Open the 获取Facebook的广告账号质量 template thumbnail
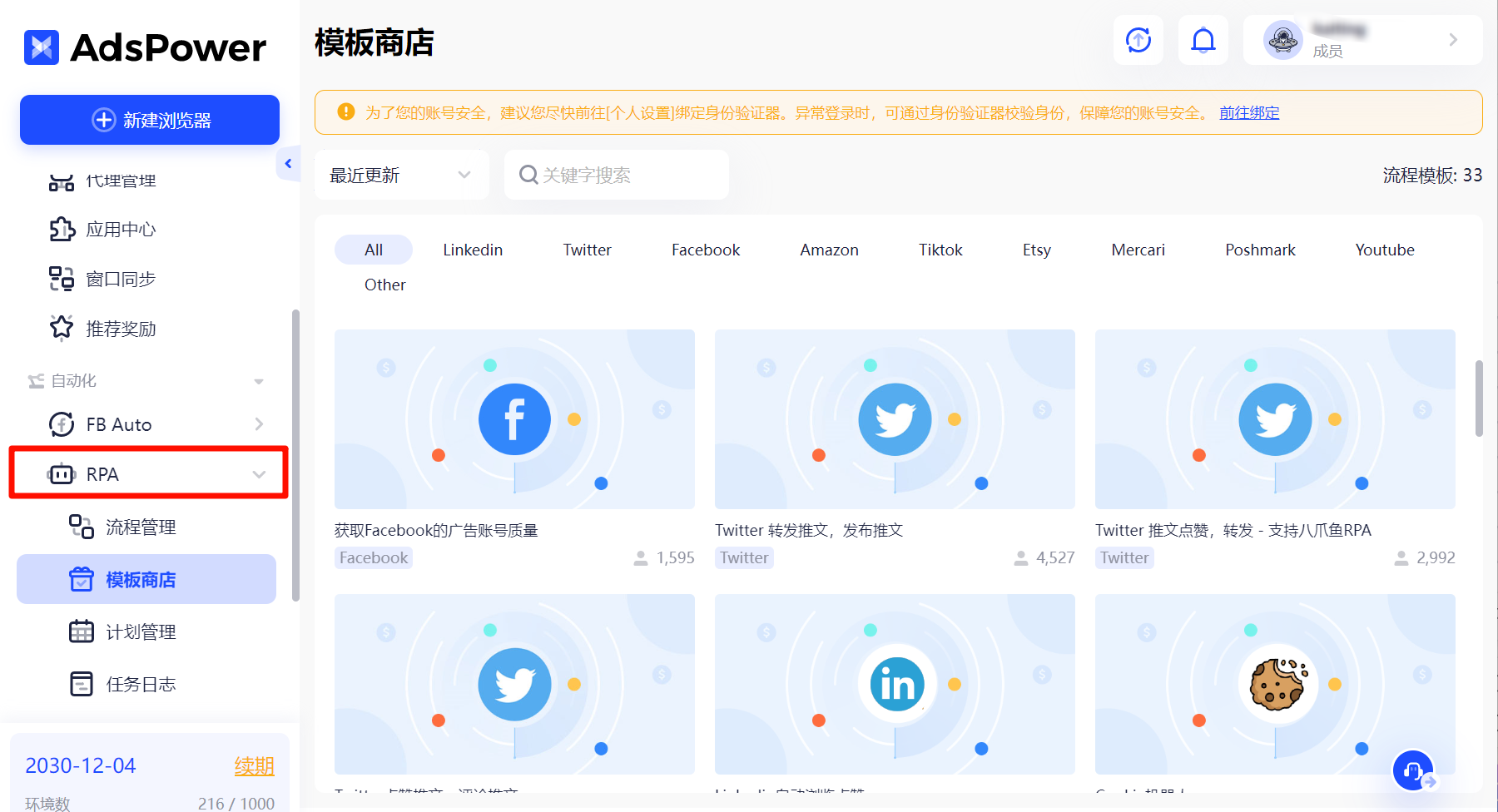This screenshot has width=1498, height=812. coord(514,419)
